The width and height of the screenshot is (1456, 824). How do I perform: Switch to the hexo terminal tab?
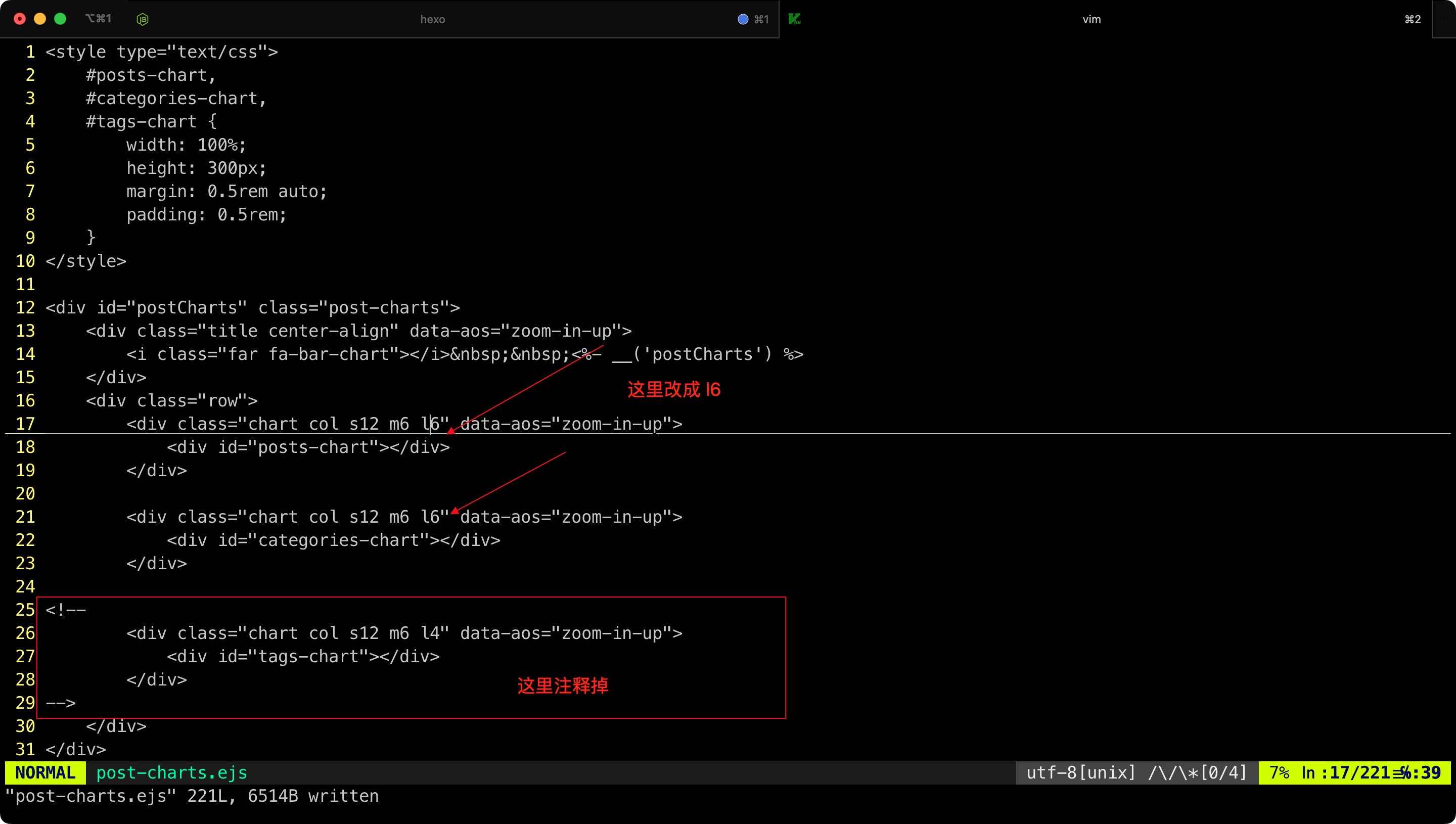pyautogui.click(x=432, y=19)
